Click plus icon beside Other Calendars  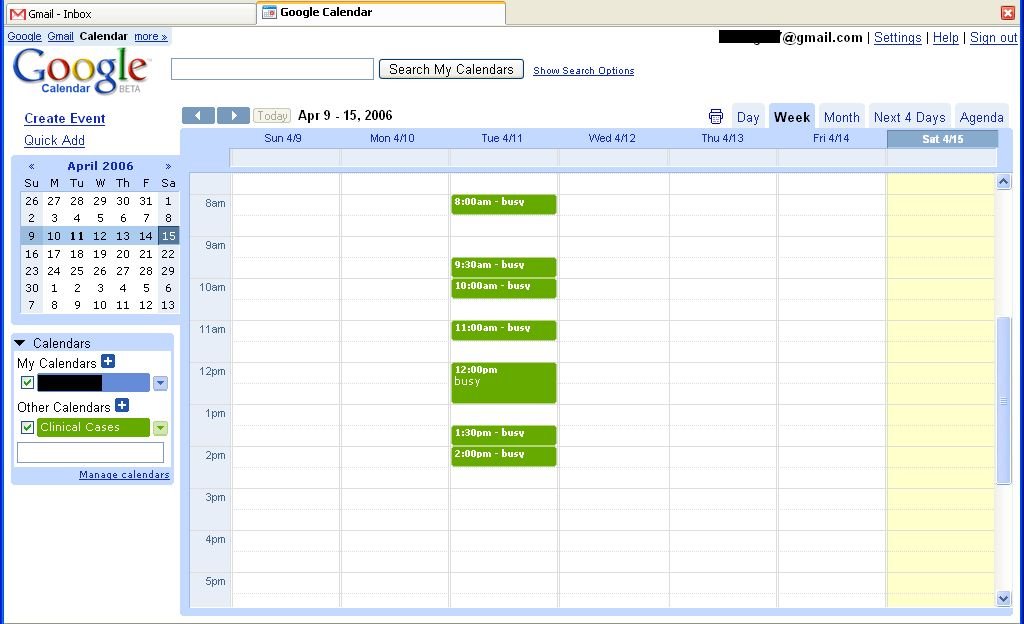point(122,406)
